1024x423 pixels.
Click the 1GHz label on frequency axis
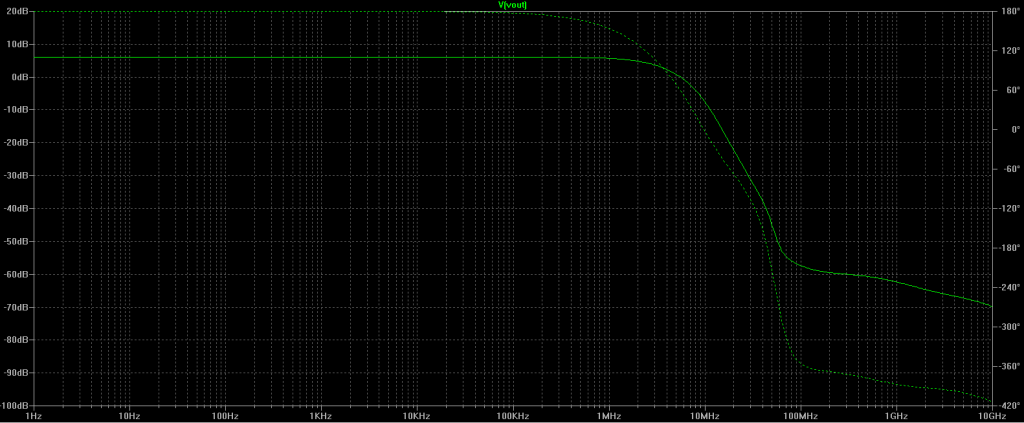[895, 416]
